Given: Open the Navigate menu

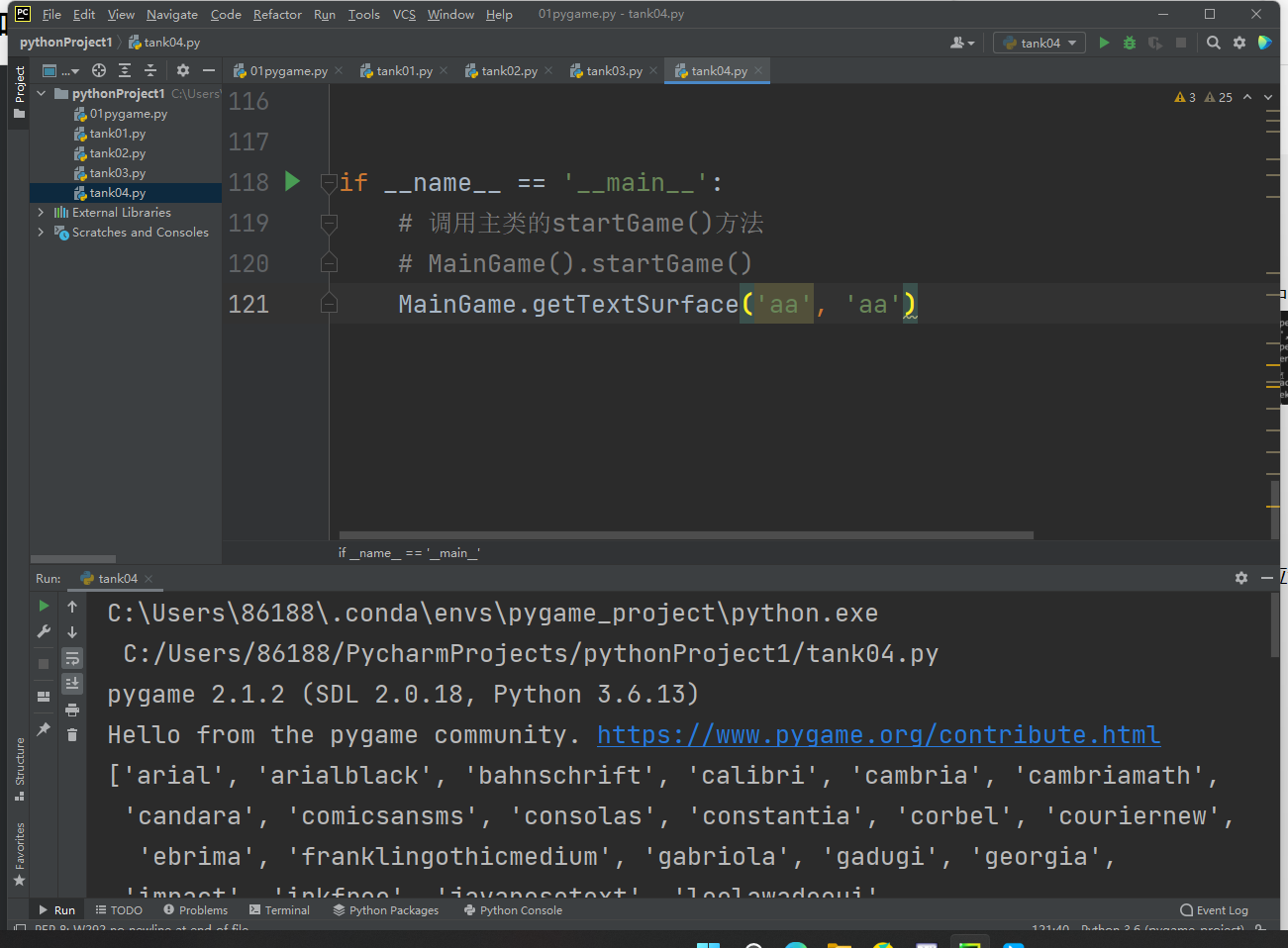Looking at the screenshot, I should pos(172,14).
